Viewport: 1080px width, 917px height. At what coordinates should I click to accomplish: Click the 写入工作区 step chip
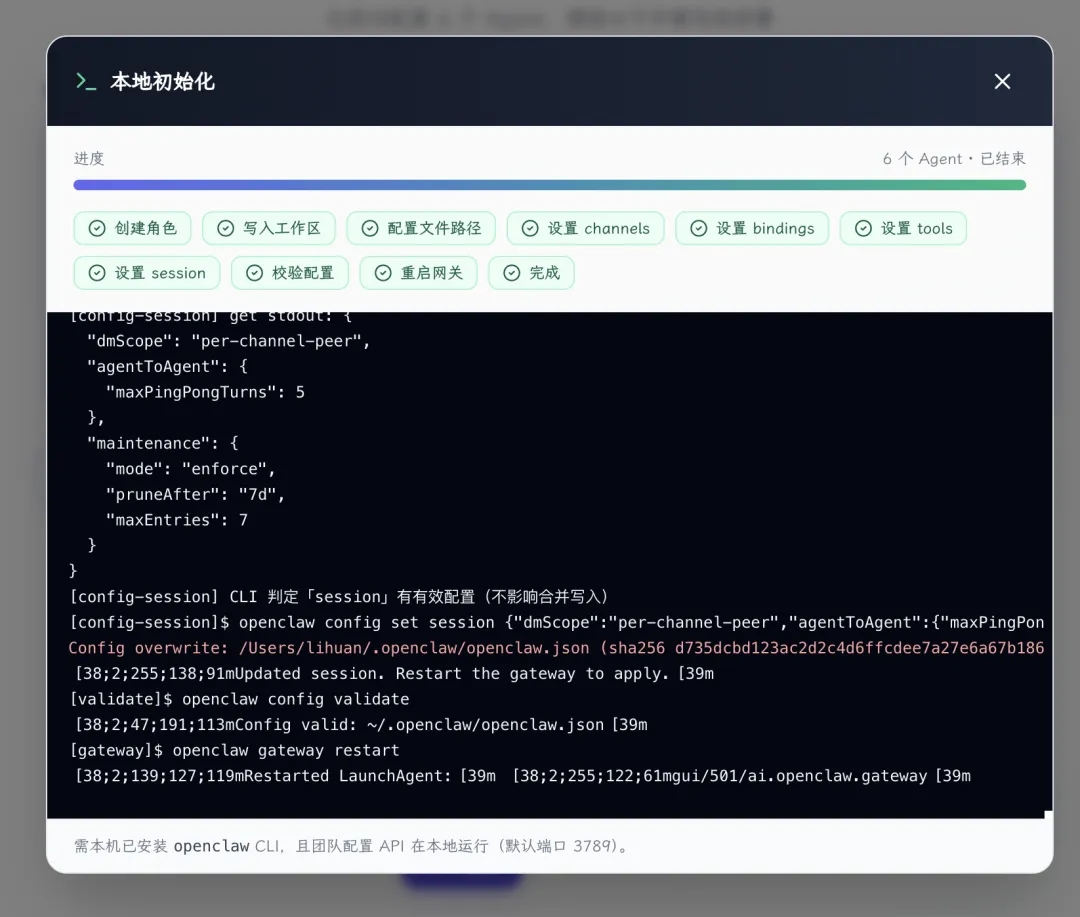point(269,228)
